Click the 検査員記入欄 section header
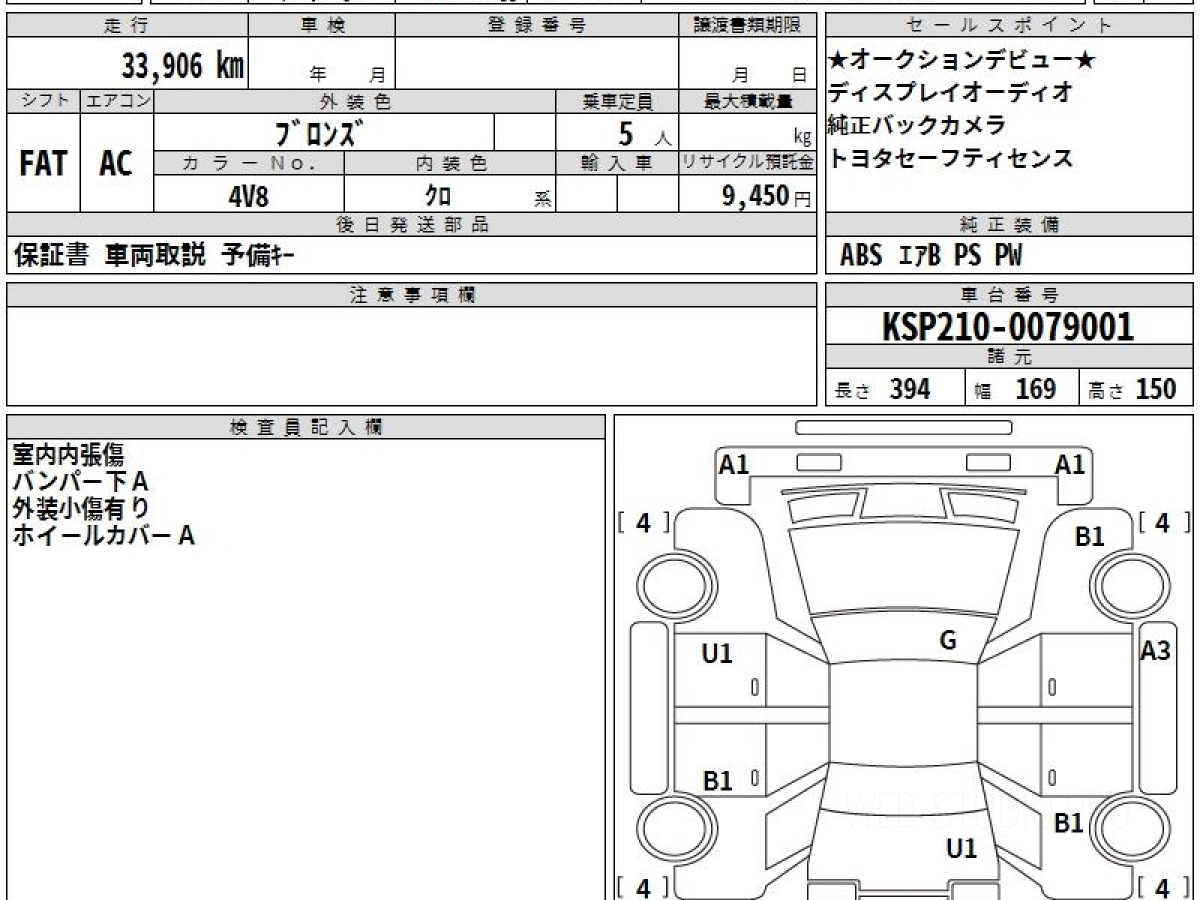This screenshot has width=1200, height=900. click(x=306, y=427)
